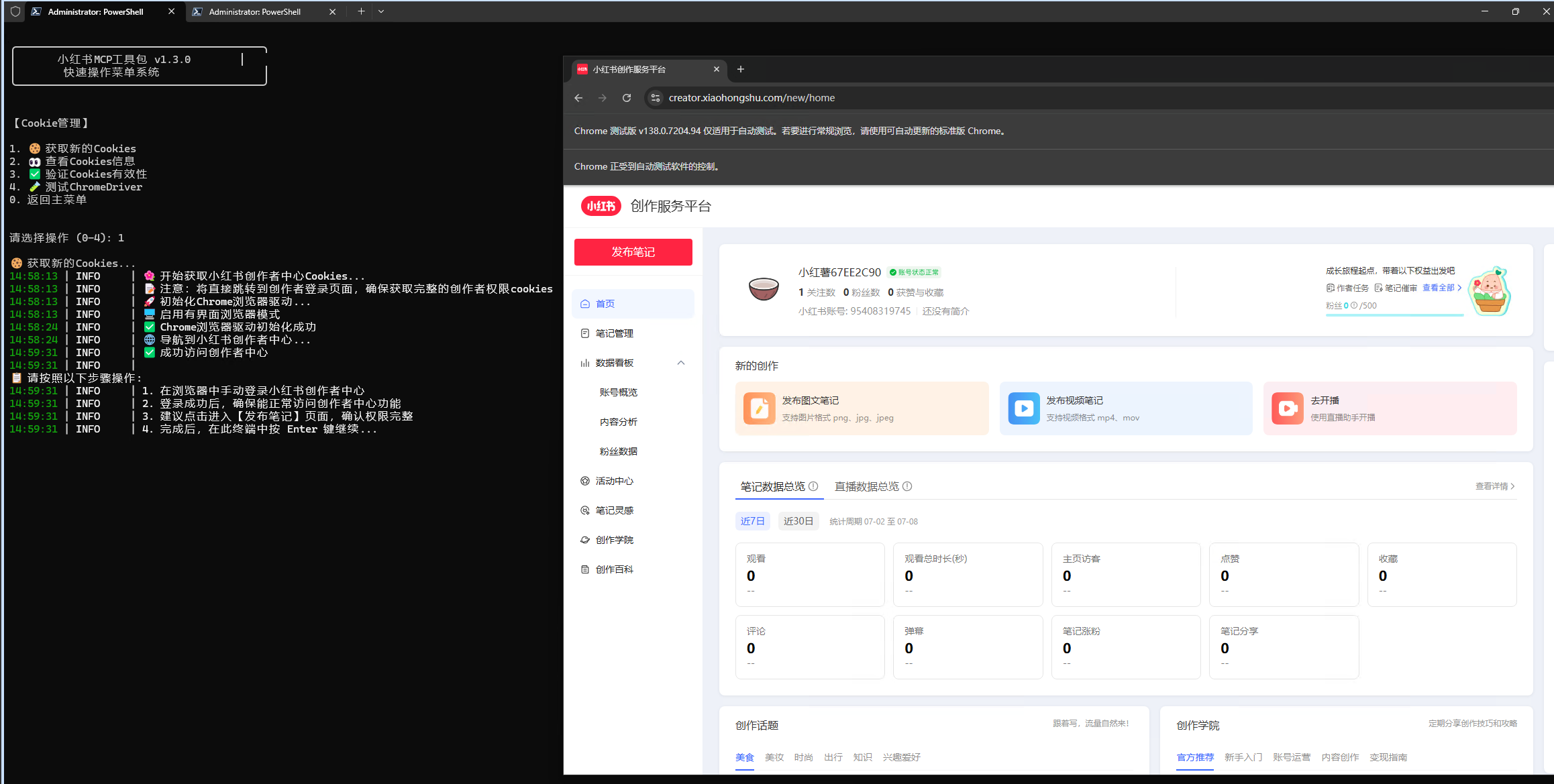The height and width of the screenshot is (784, 1554).
Task: Open new PowerShell tab with plus icon
Action: pyautogui.click(x=361, y=11)
